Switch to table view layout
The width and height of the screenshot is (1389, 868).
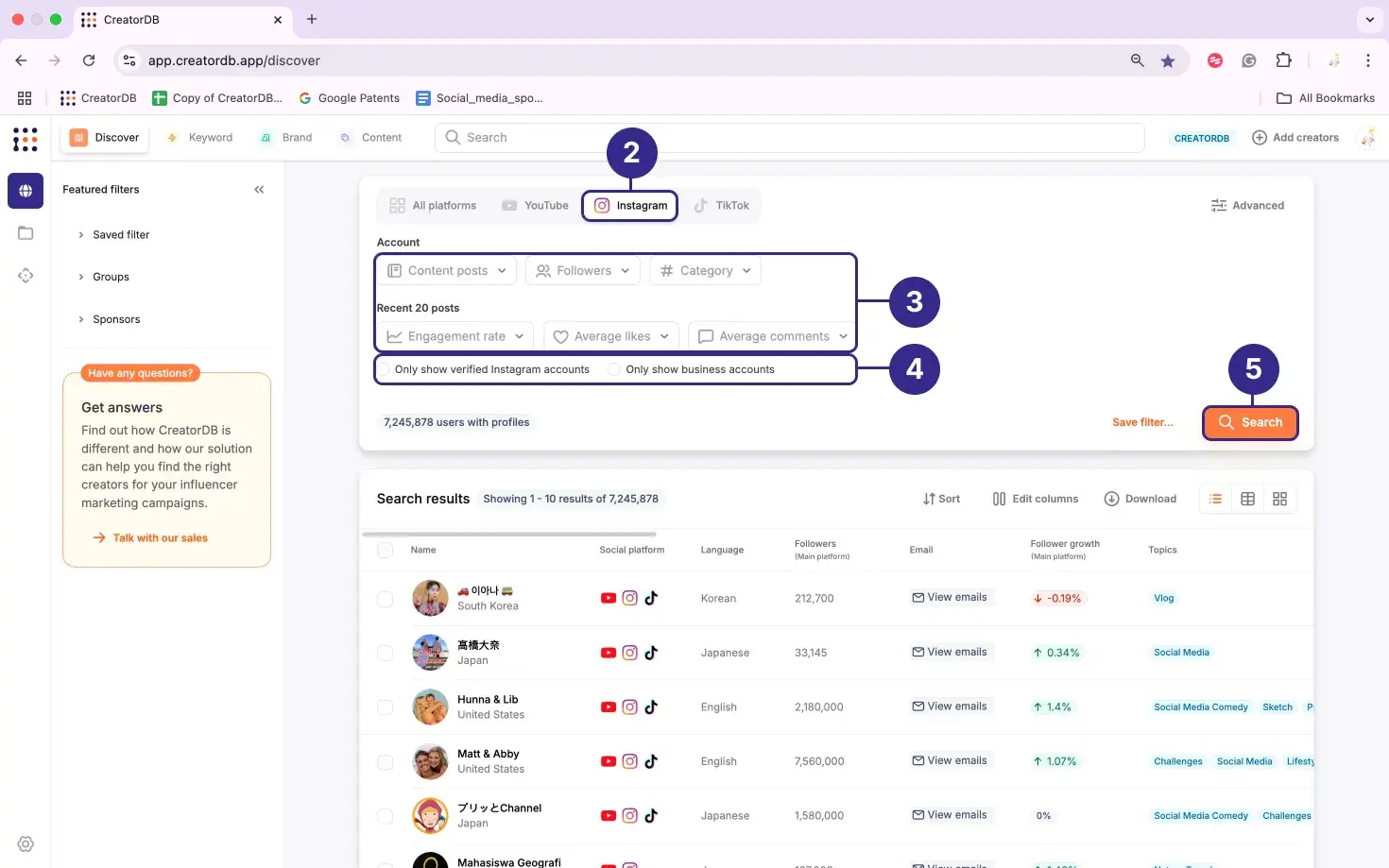coord(1247,499)
